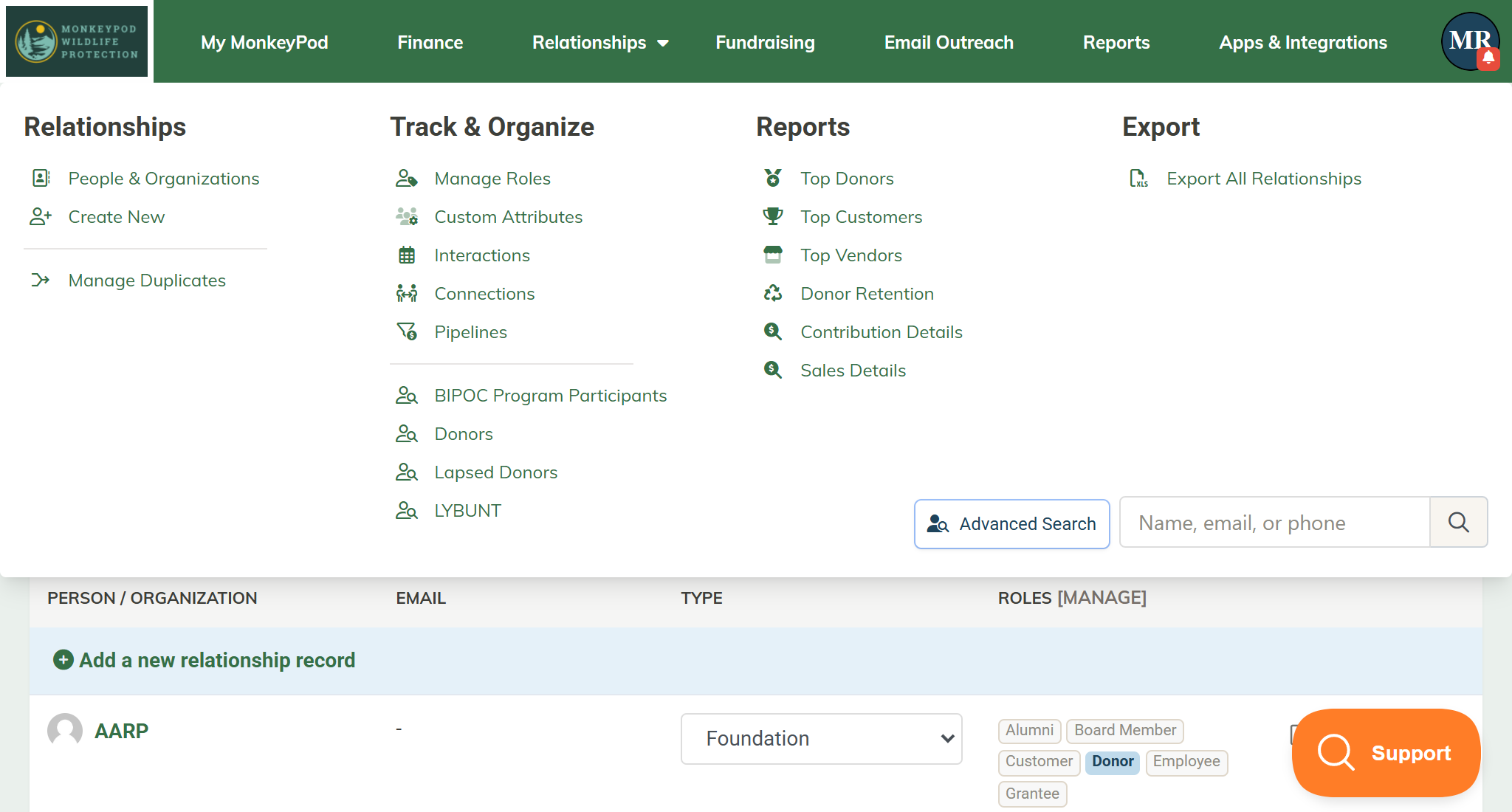
Task: Switch to the Finance menu
Action: (x=430, y=42)
